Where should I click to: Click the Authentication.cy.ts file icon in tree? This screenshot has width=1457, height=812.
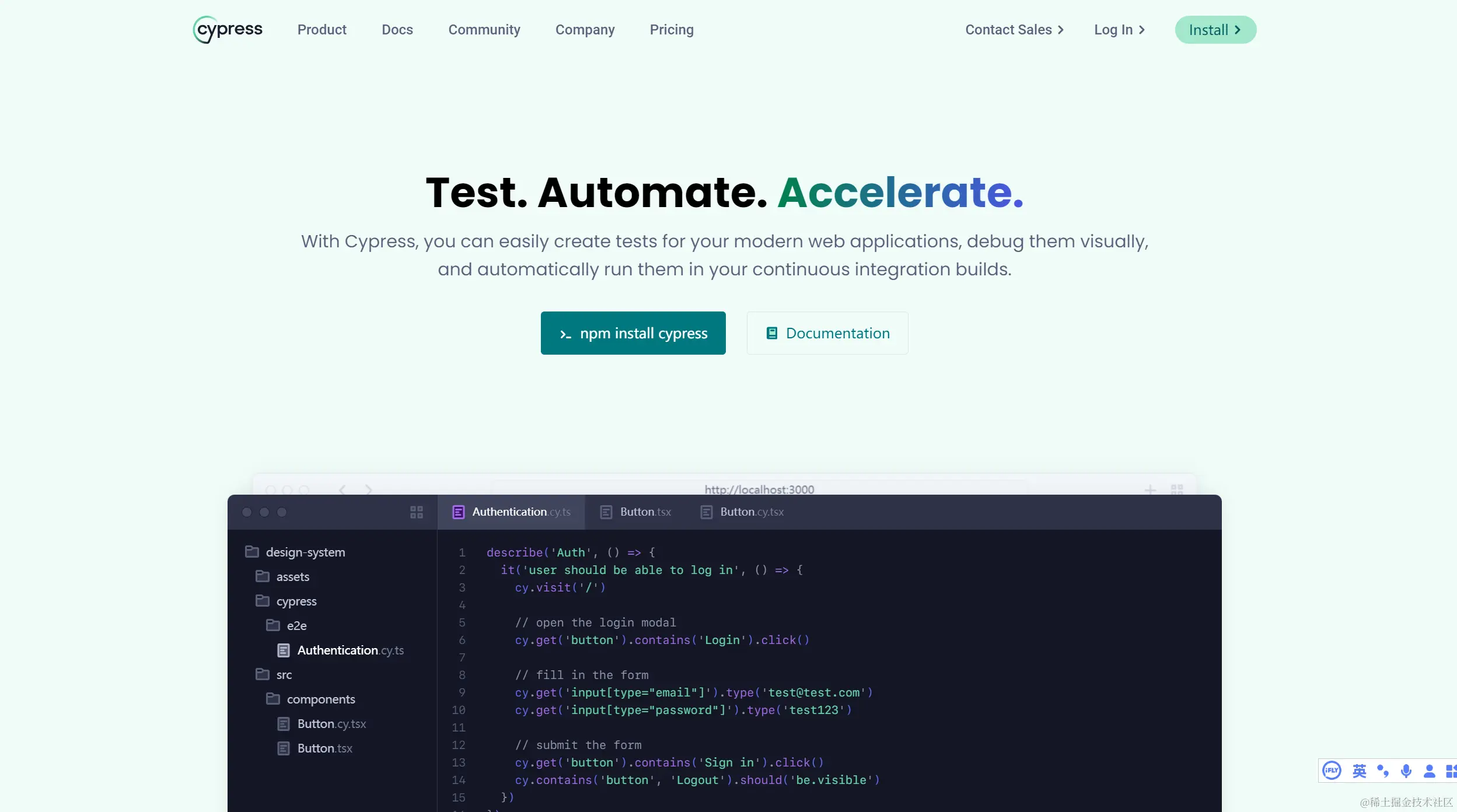(x=284, y=650)
